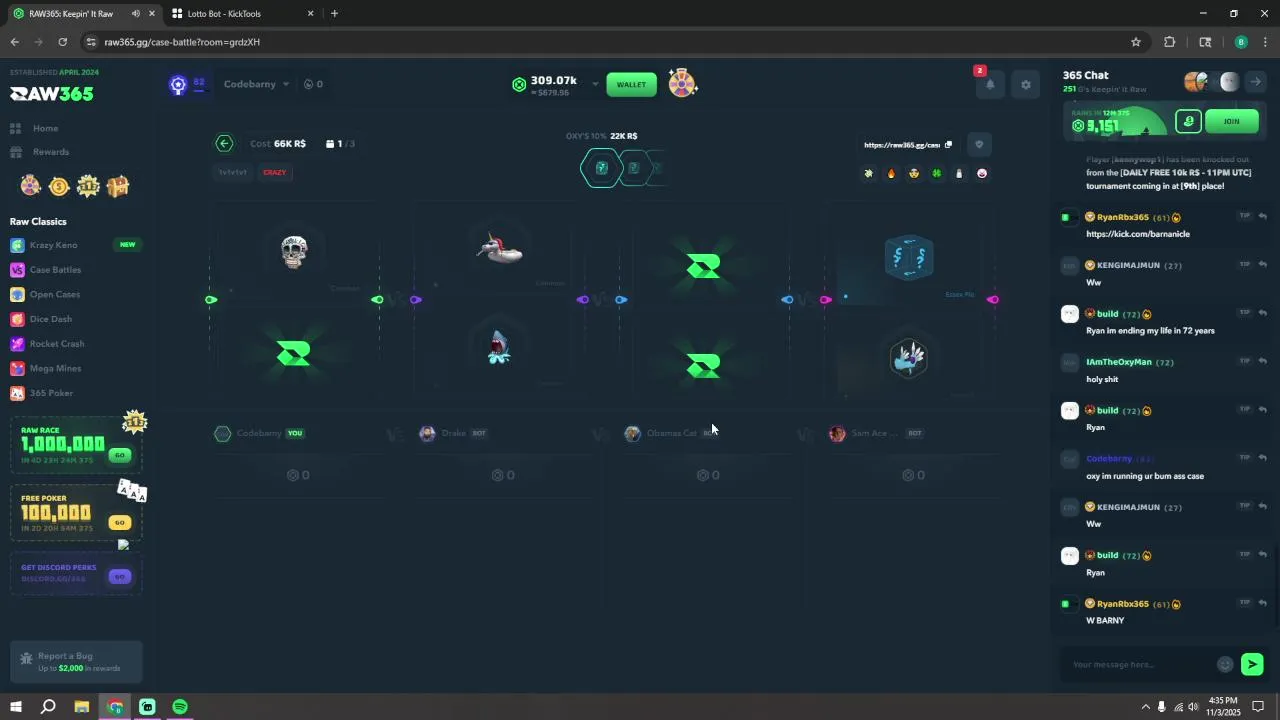Expand the 309.07k balance dropdown

(x=595, y=84)
